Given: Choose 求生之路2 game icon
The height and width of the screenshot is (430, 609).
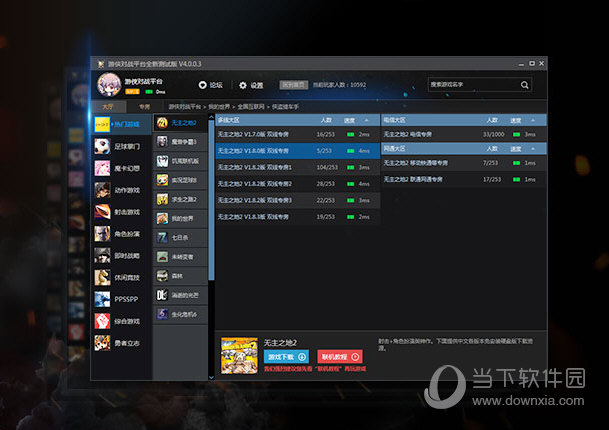Looking at the screenshot, I should click(162, 199).
